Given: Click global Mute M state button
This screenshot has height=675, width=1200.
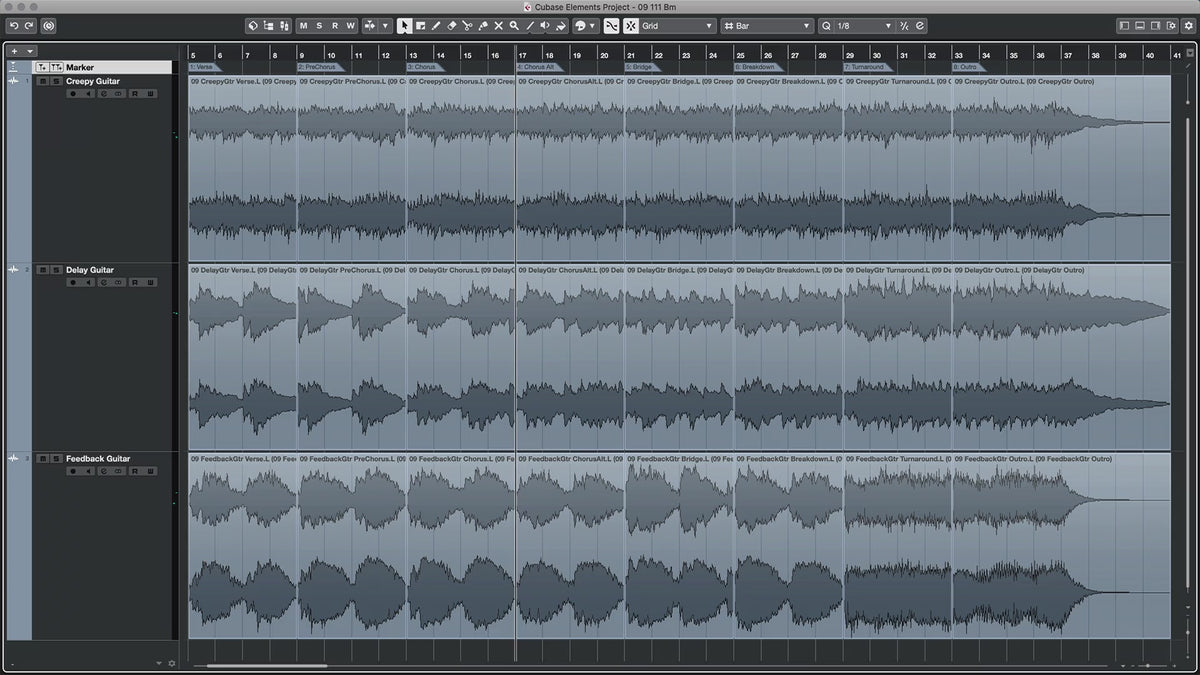Looking at the screenshot, I should tap(303, 26).
